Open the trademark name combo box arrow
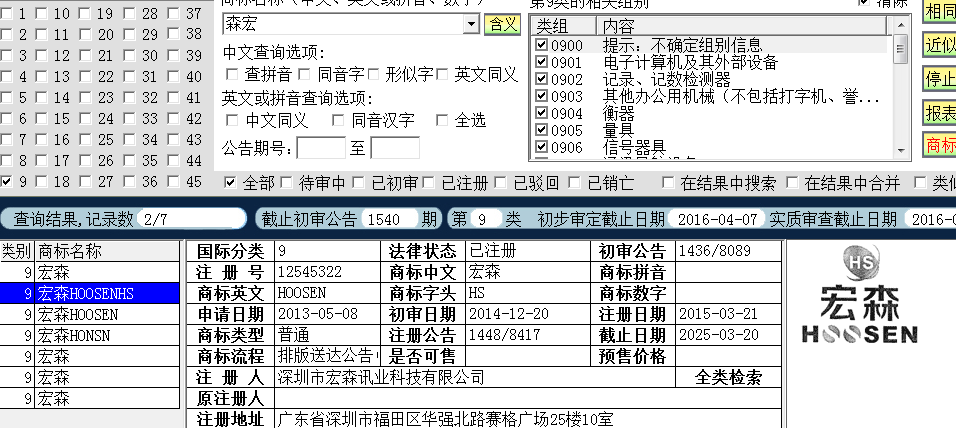This screenshot has height=428, width=956. [471, 24]
